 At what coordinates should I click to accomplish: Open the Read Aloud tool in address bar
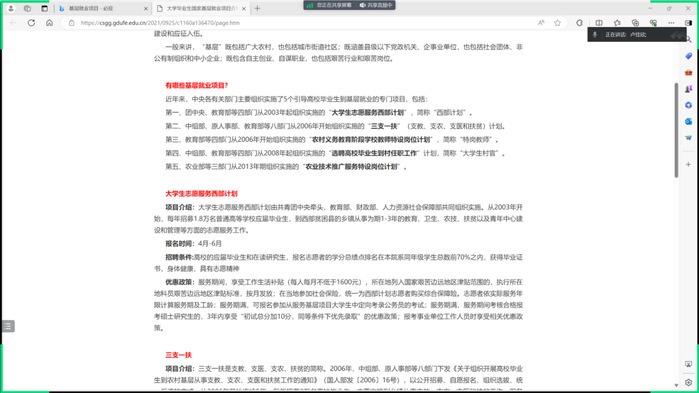541,23
